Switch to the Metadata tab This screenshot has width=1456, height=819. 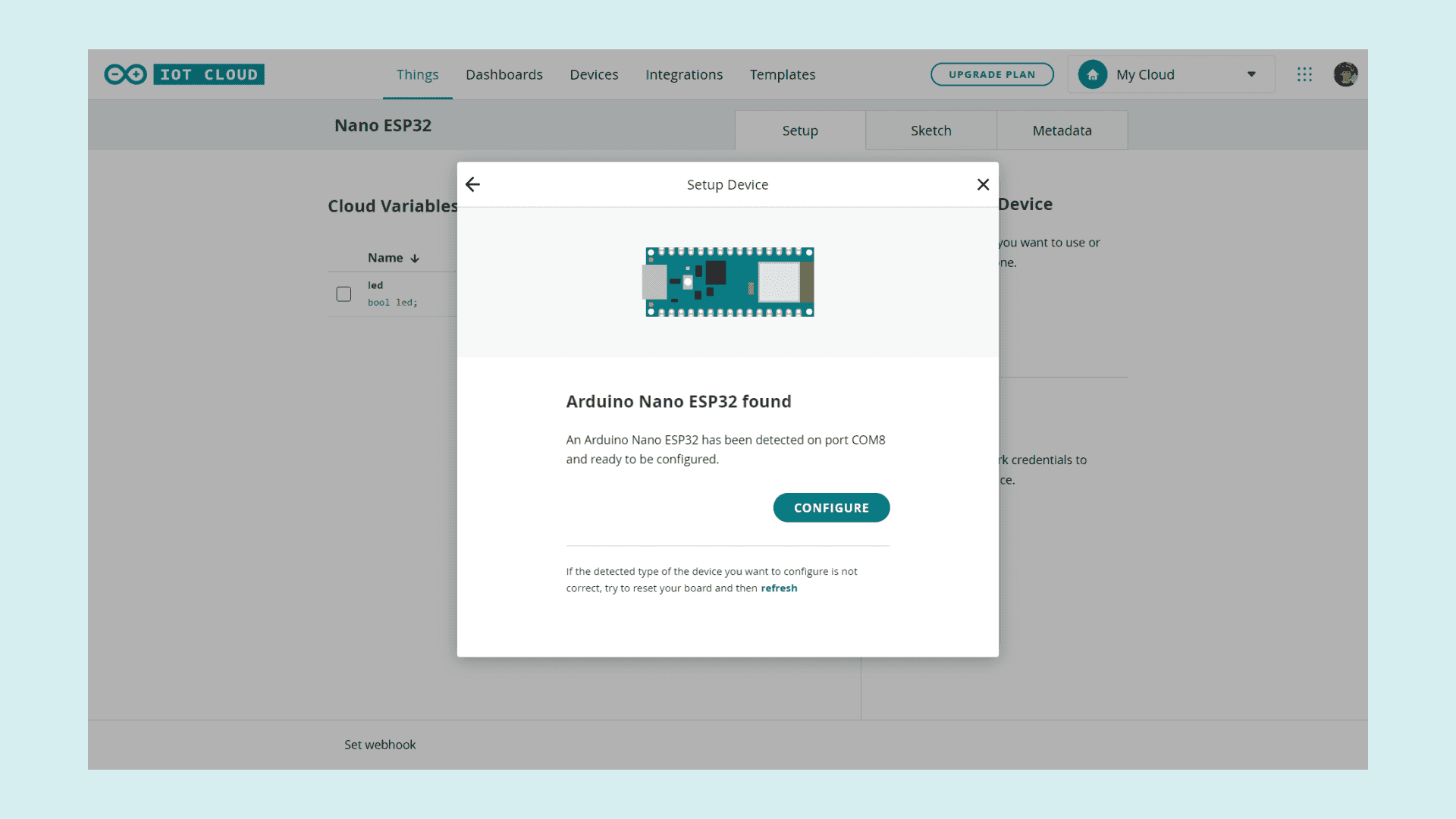tap(1062, 130)
